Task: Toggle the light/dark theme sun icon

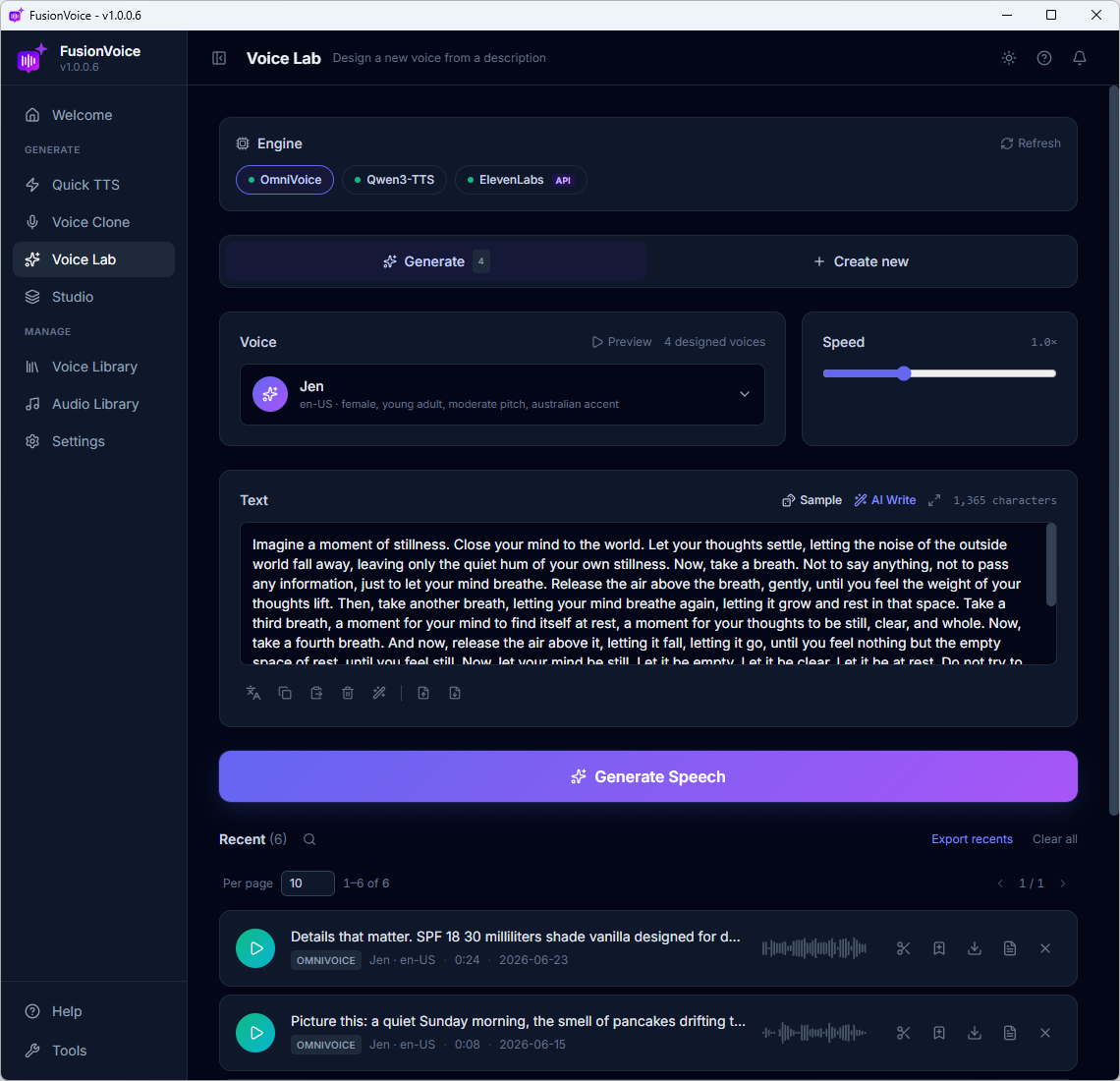Action: (x=1009, y=58)
